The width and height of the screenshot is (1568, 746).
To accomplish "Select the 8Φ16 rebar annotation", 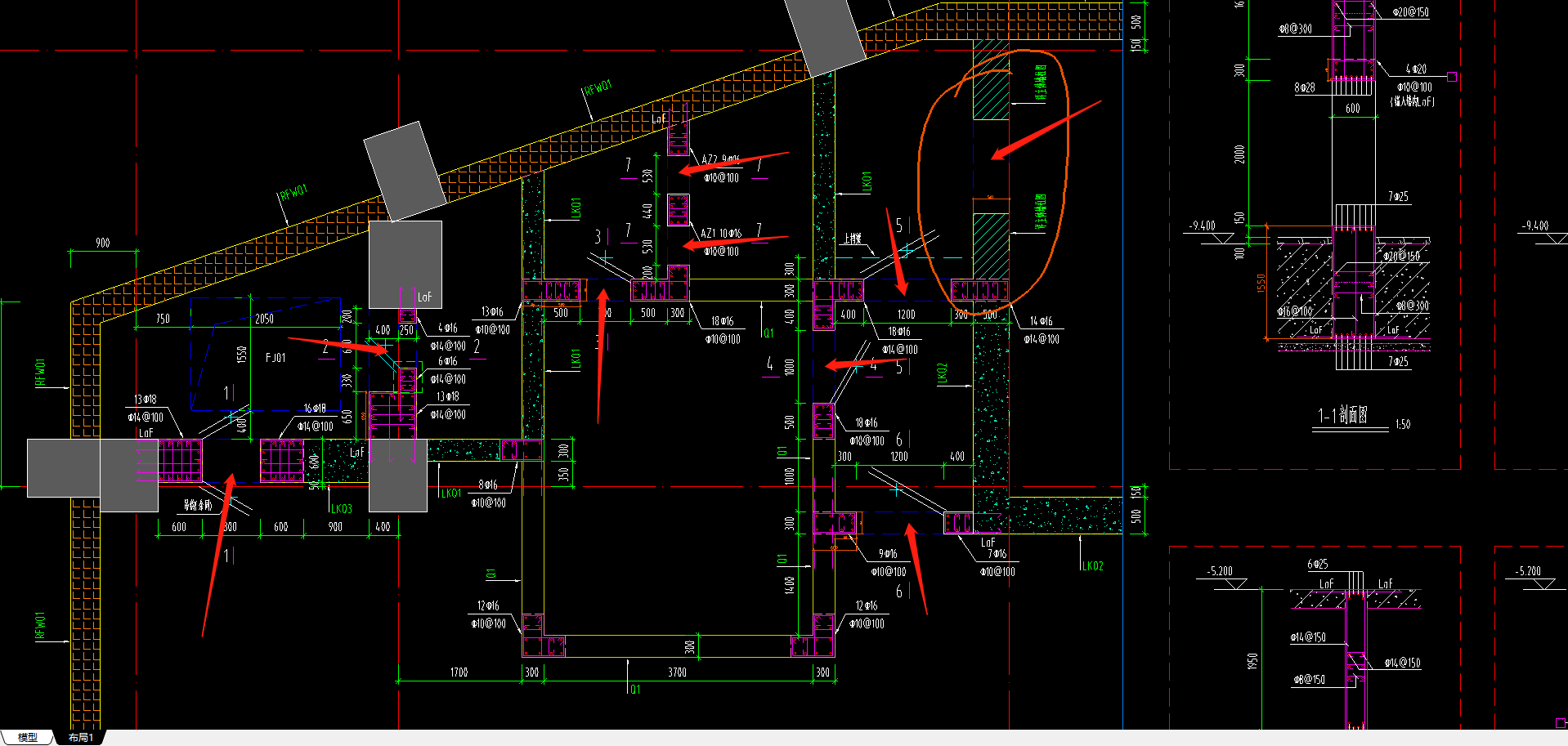I will 487,485.
